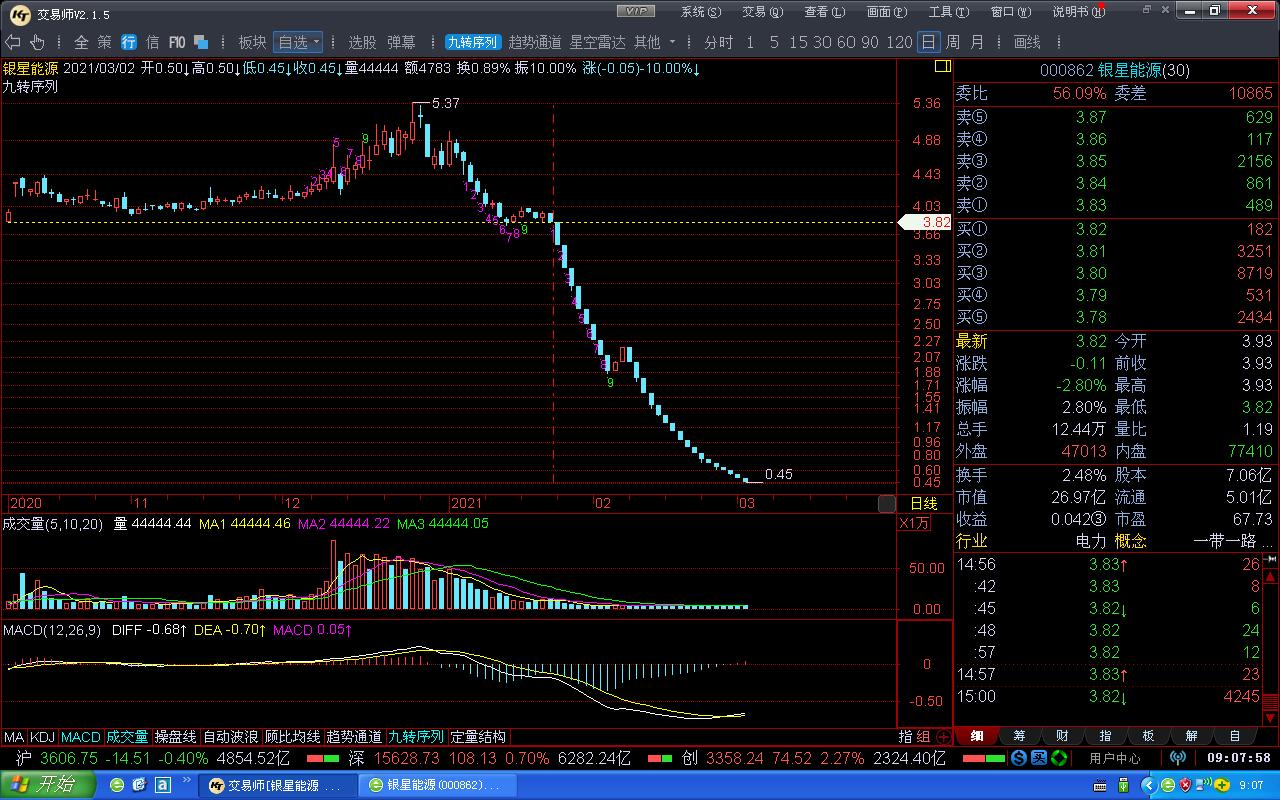The height and width of the screenshot is (800, 1280).
Task: Select the 自动波浪 indicator tab
Action: pyautogui.click(x=231, y=736)
